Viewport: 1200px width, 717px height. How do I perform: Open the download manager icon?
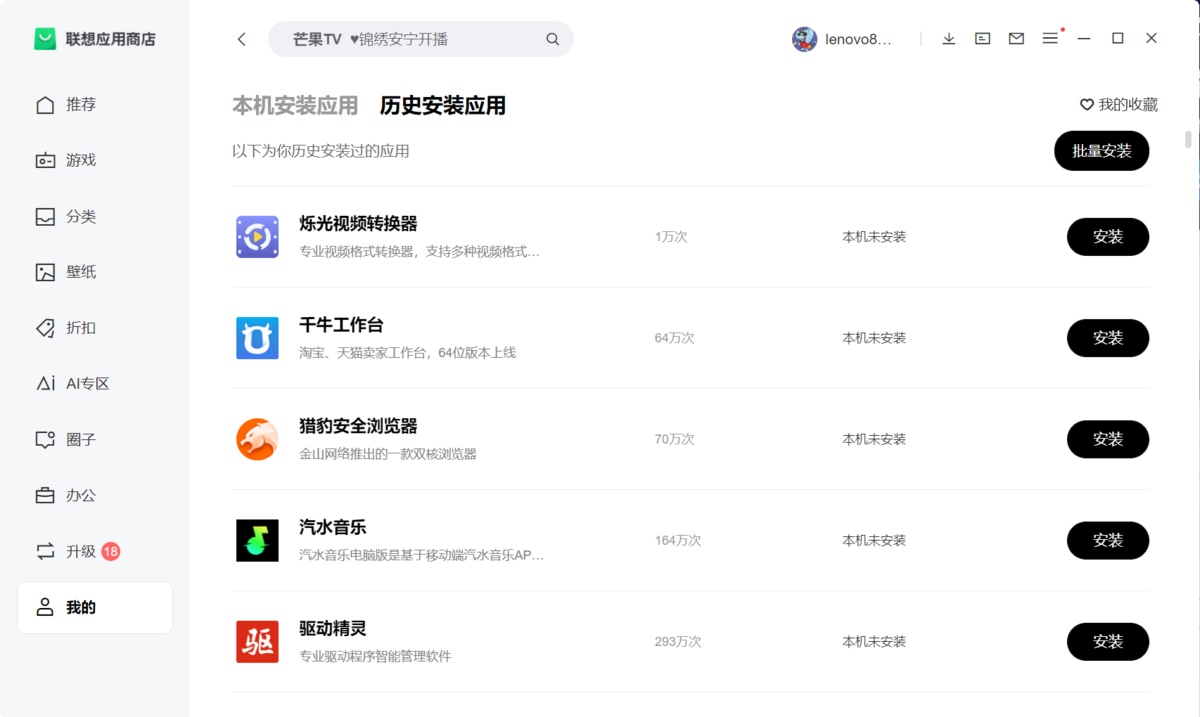[x=947, y=38]
